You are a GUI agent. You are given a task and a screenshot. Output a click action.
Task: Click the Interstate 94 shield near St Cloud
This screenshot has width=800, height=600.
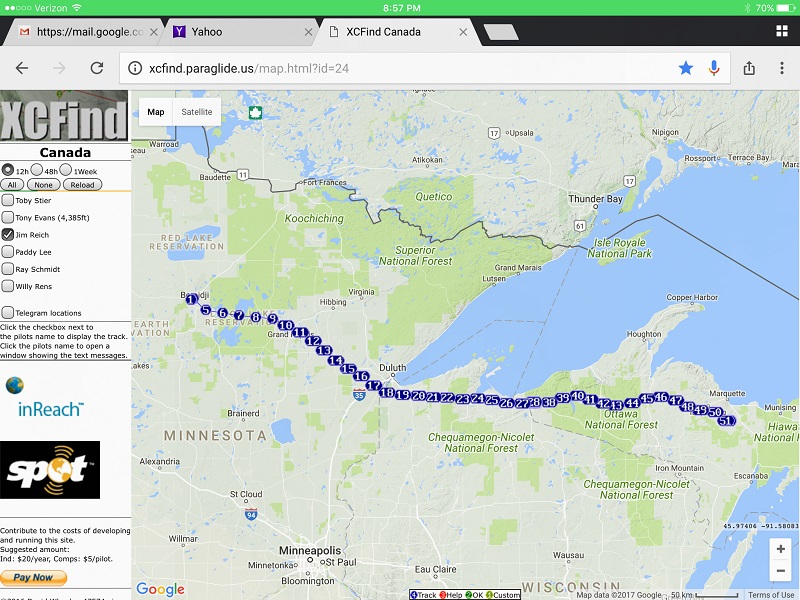pos(251,514)
